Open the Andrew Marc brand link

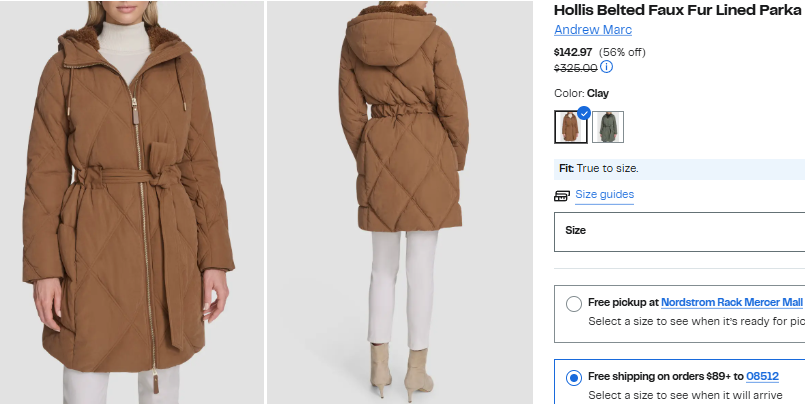(593, 30)
